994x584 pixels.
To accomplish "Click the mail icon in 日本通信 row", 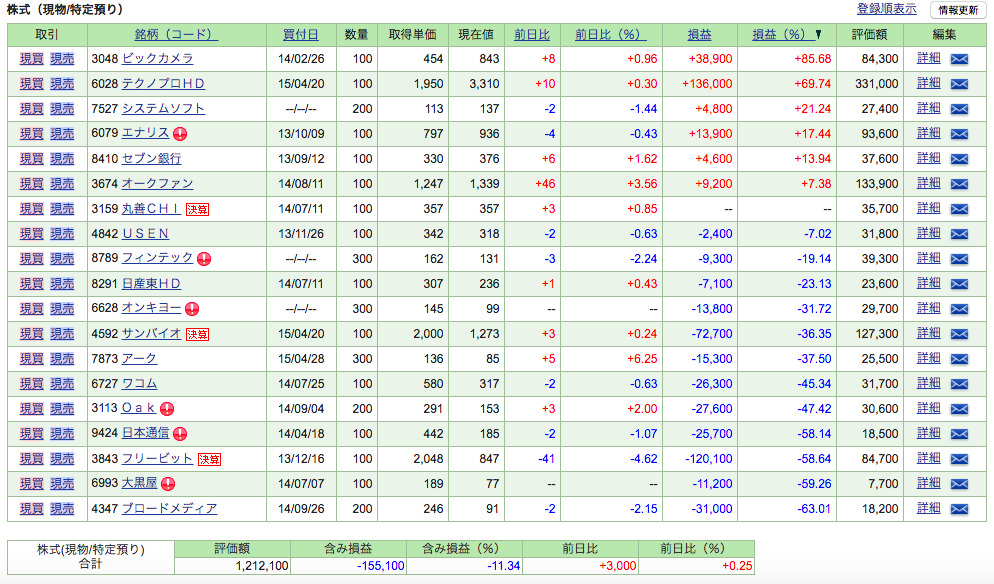I will 959,434.
